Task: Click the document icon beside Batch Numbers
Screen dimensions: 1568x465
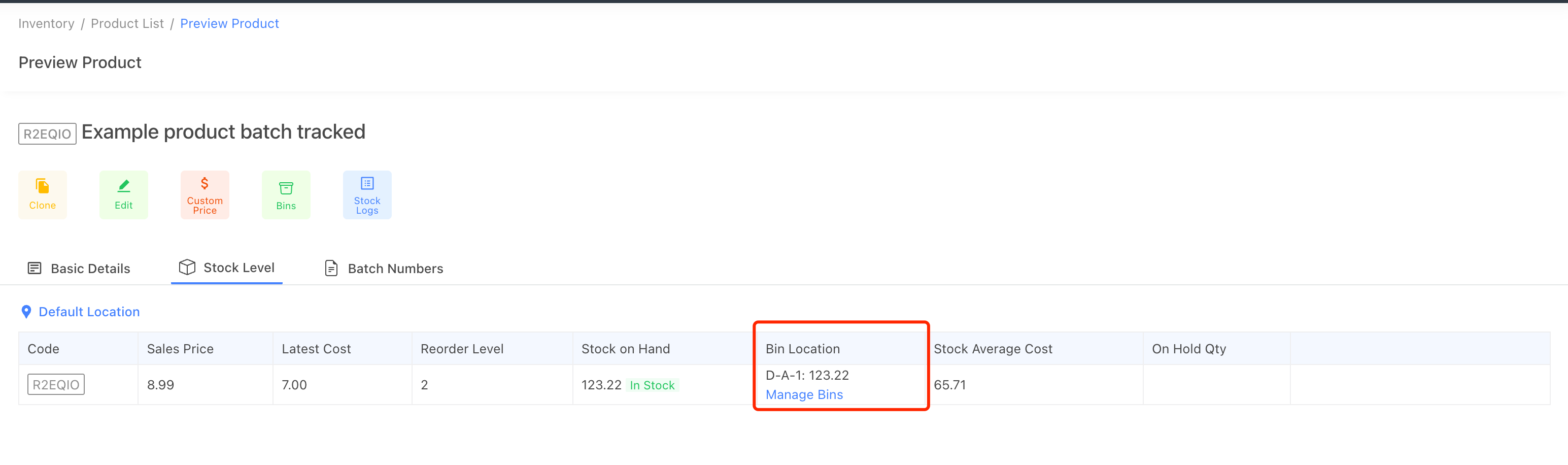Action: [x=330, y=268]
